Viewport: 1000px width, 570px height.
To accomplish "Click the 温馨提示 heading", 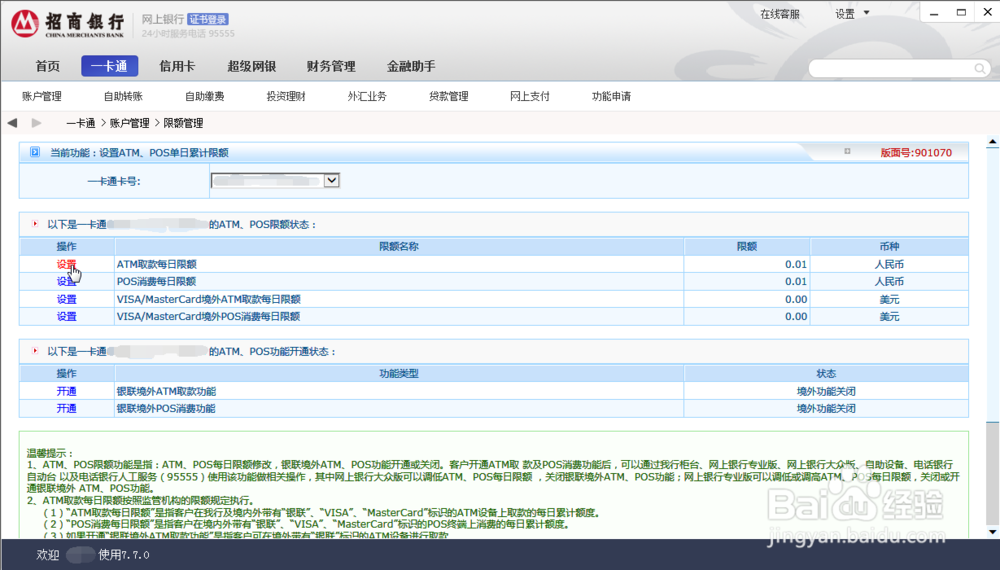I will point(50,453).
